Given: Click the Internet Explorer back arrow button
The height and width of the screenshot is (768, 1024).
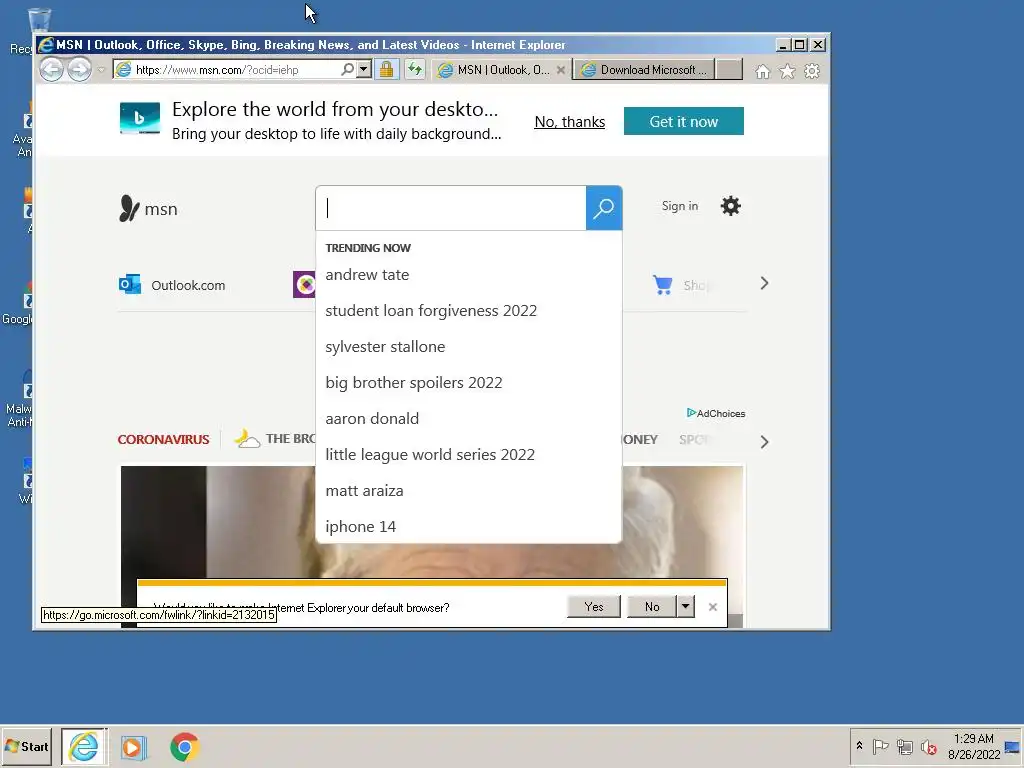Looking at the screenshot, I should pos(52,69).
